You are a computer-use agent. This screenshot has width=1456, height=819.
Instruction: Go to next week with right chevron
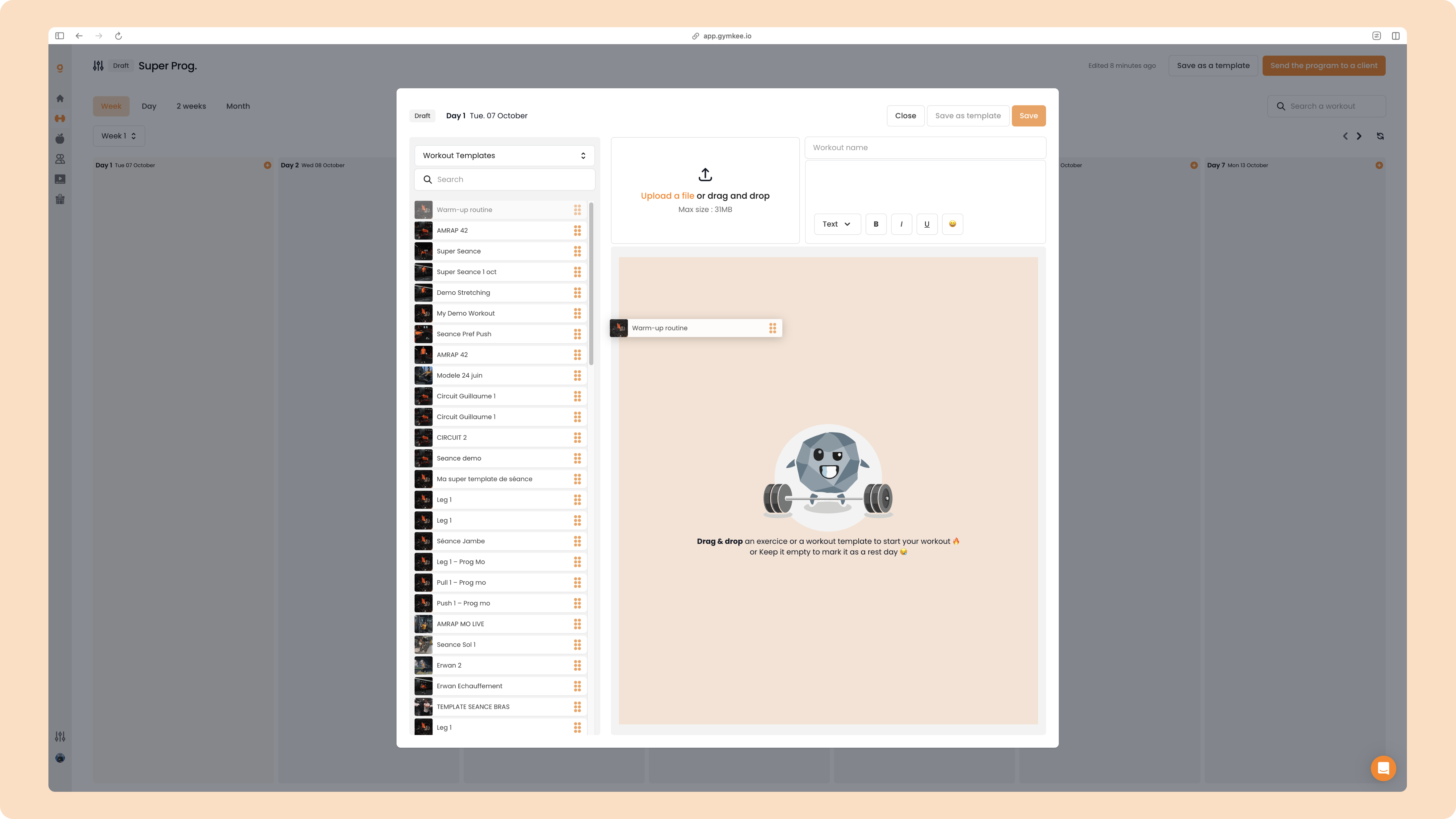tap(1359, 136)
